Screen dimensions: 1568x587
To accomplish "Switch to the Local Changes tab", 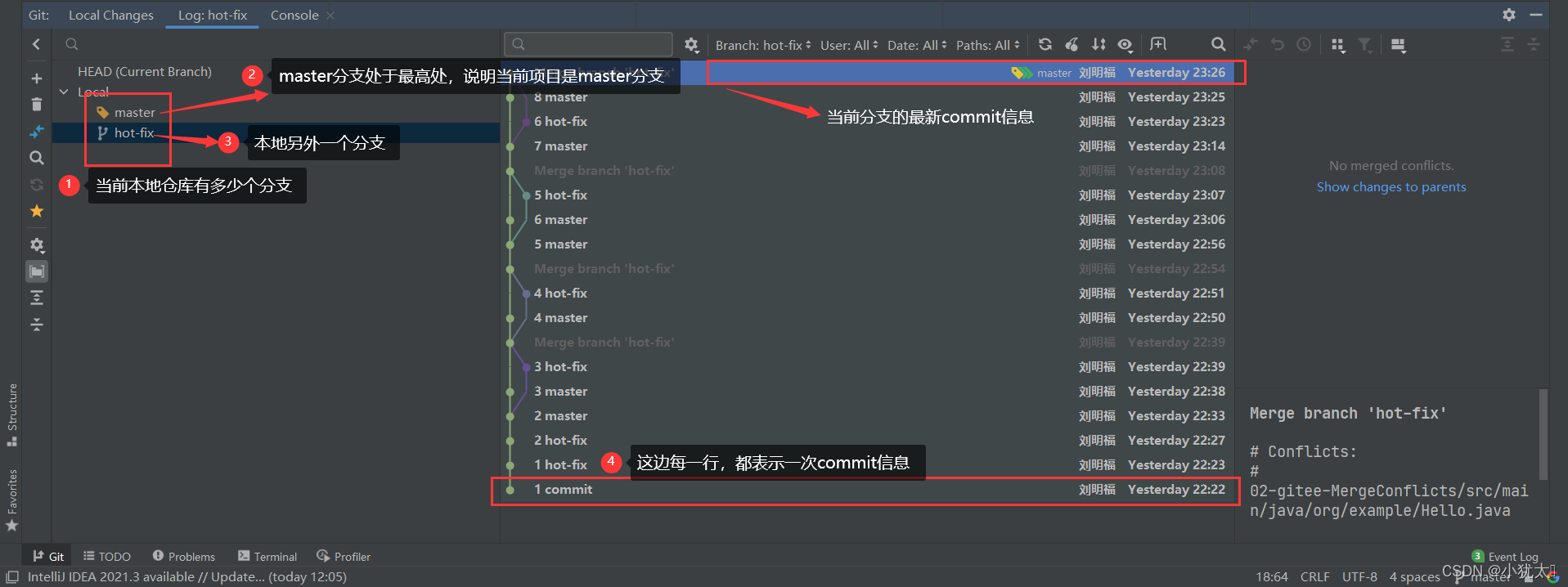I will pyautogui.click(x=111, y=15).
